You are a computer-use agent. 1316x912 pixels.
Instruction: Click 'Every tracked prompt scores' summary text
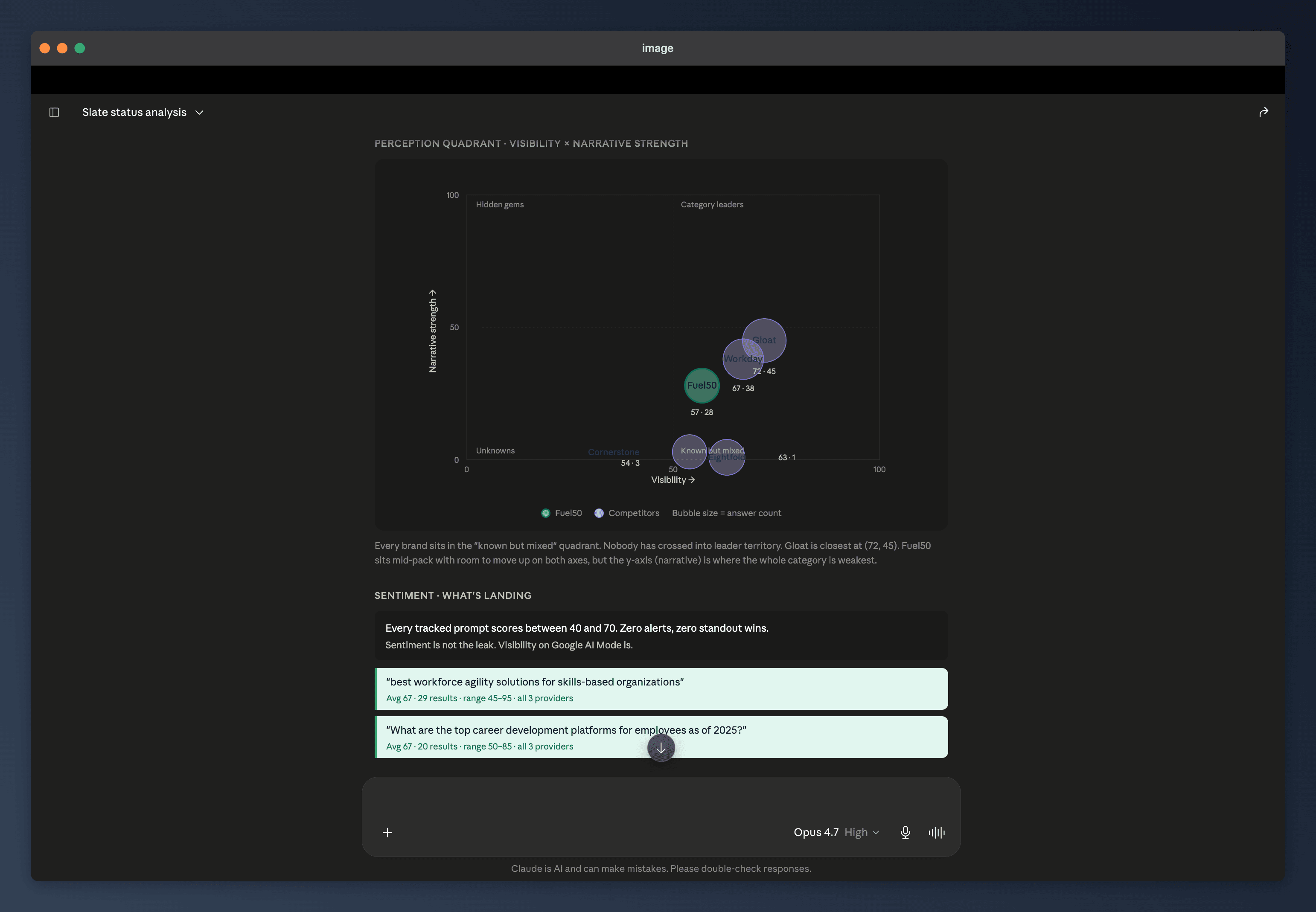click(577, 628)
